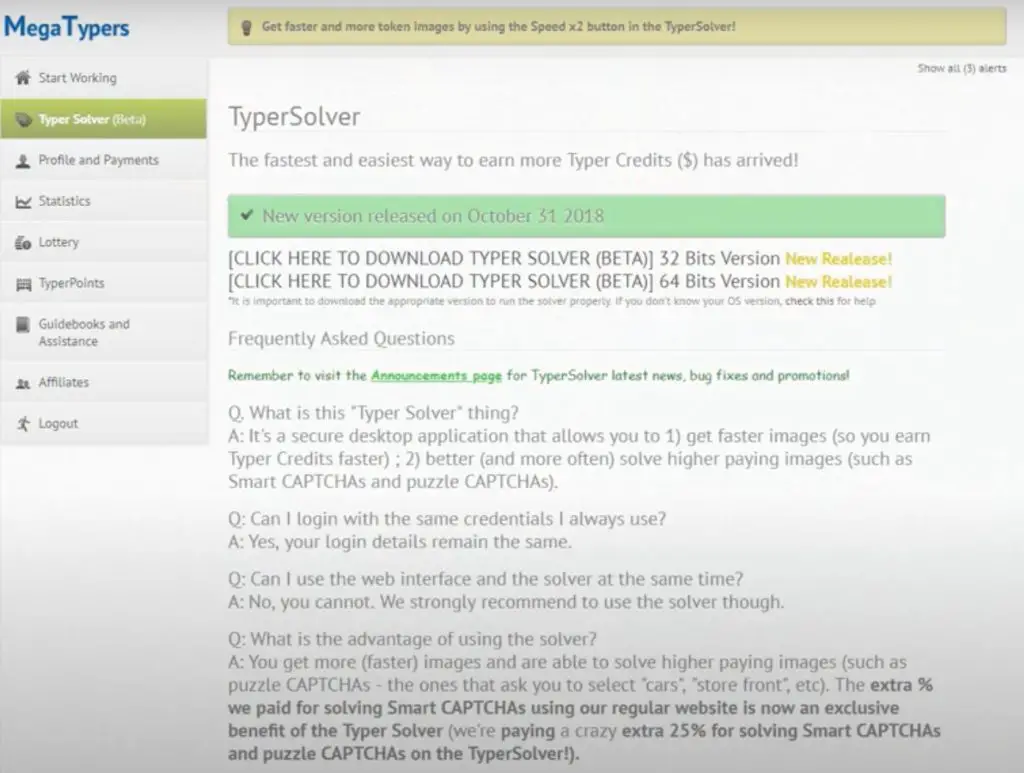Click the TyperSolver page heading
The width and height of the screenshot is (1024, 773).
coord(294,117)
